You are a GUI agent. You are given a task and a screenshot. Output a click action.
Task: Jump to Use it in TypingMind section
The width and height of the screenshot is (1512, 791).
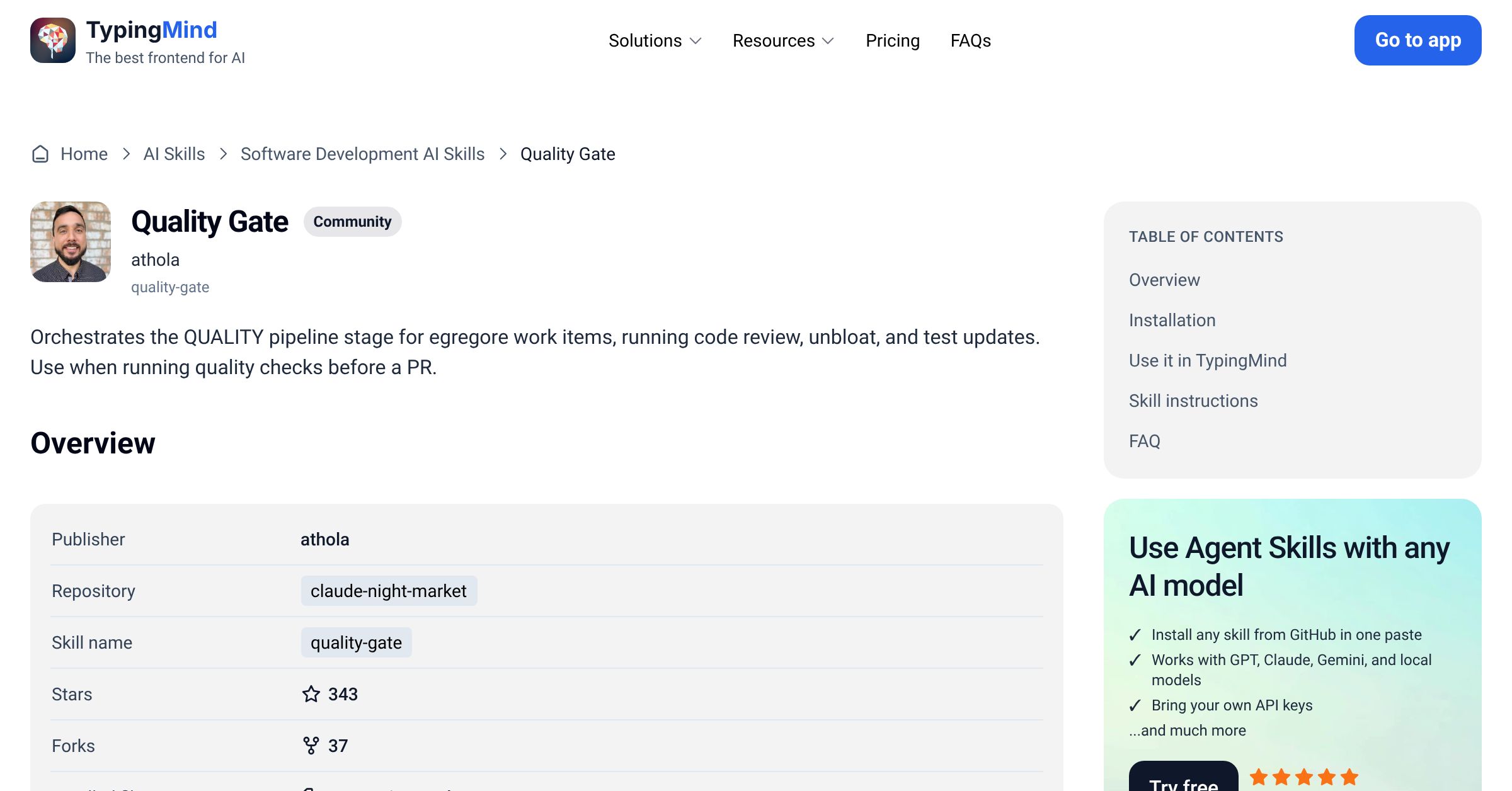click(x=1208, y=360)
